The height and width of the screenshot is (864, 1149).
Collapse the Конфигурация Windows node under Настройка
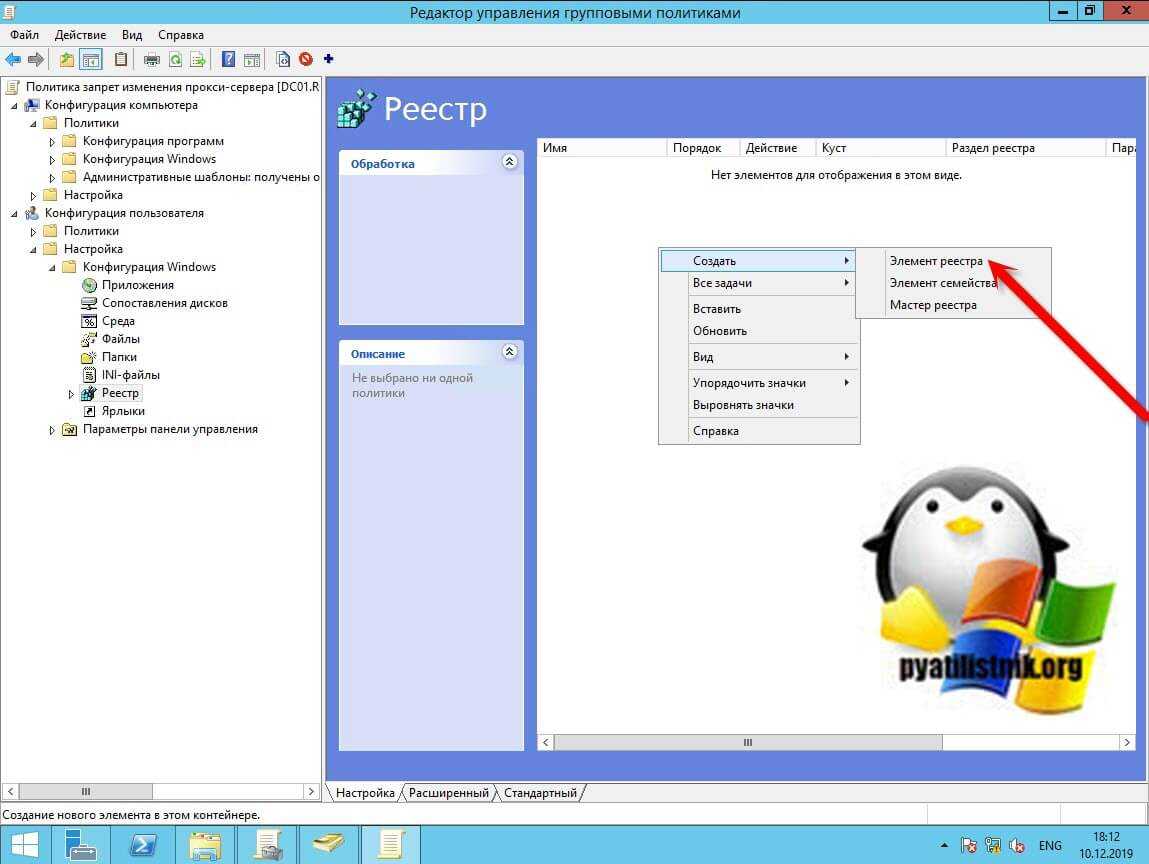point(53,268)
